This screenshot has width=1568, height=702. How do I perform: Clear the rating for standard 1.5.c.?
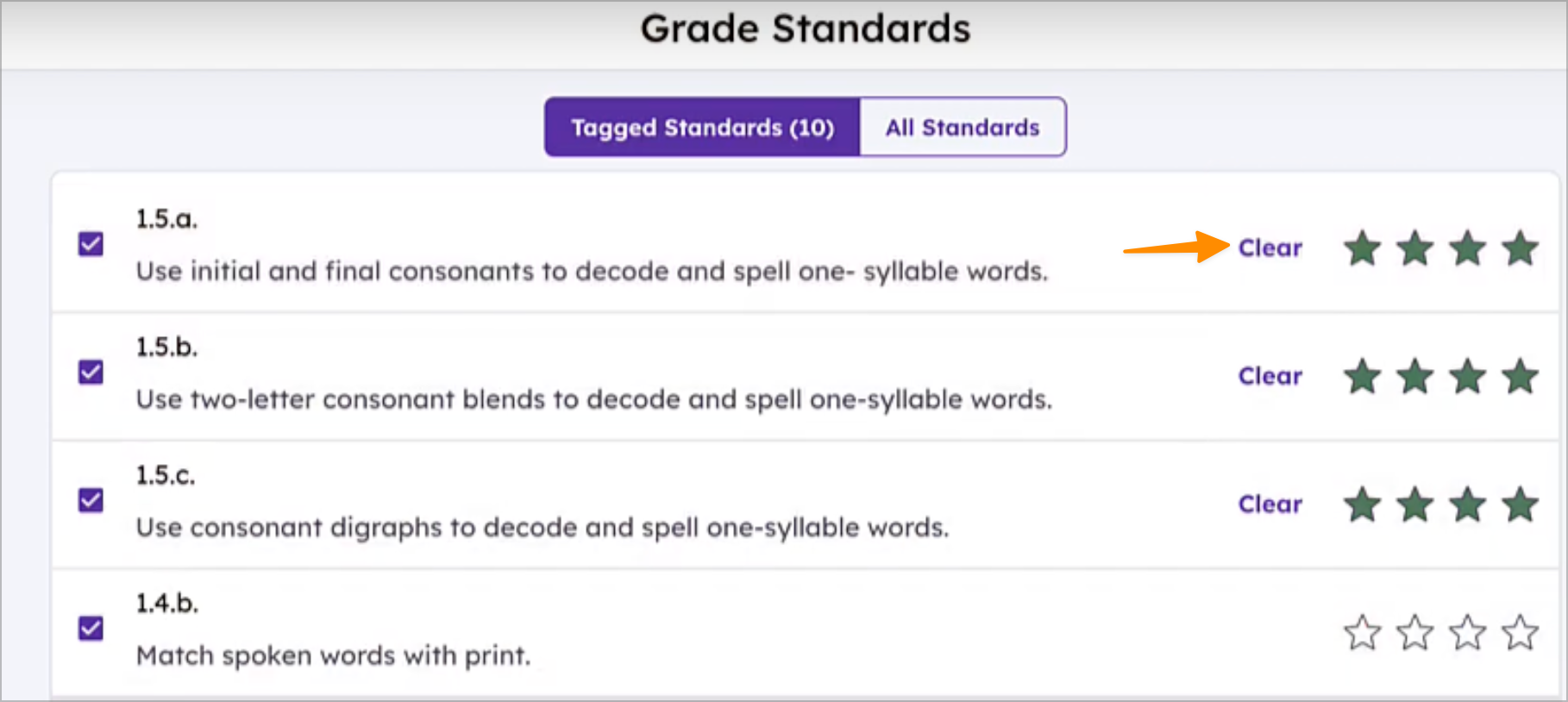click(1270, 504)
